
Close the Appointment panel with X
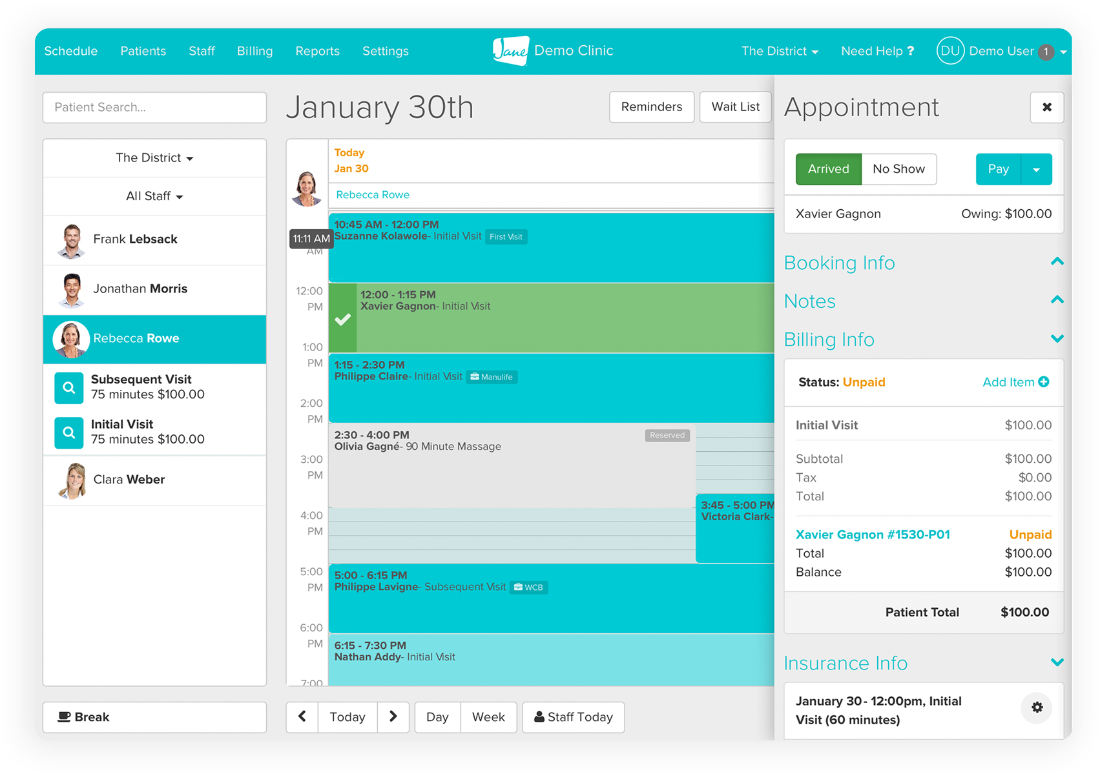(x=1046, y=107)
